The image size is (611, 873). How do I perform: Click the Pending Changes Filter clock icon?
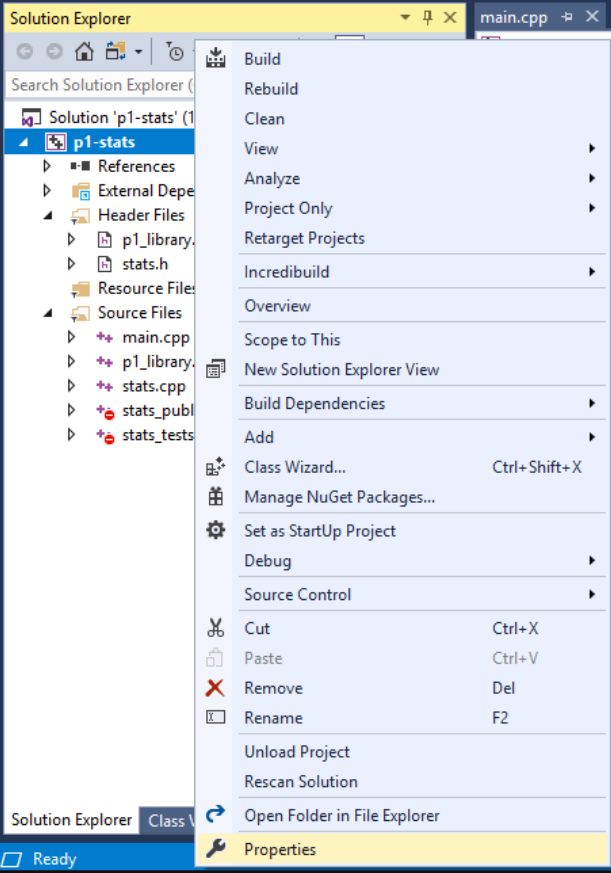(175, 51)
